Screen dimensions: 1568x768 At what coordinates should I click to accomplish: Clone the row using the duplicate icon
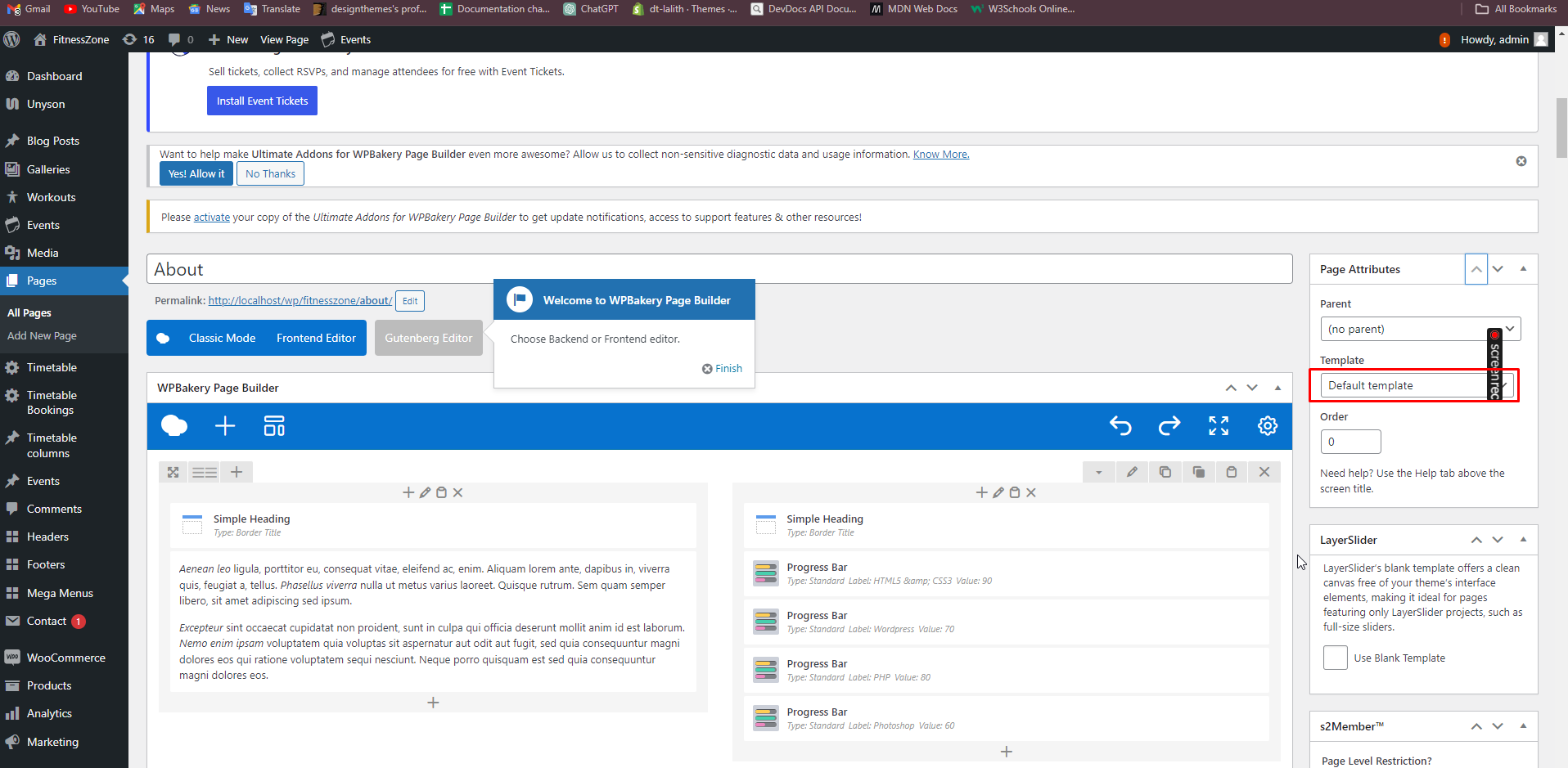pos(1165,472)
